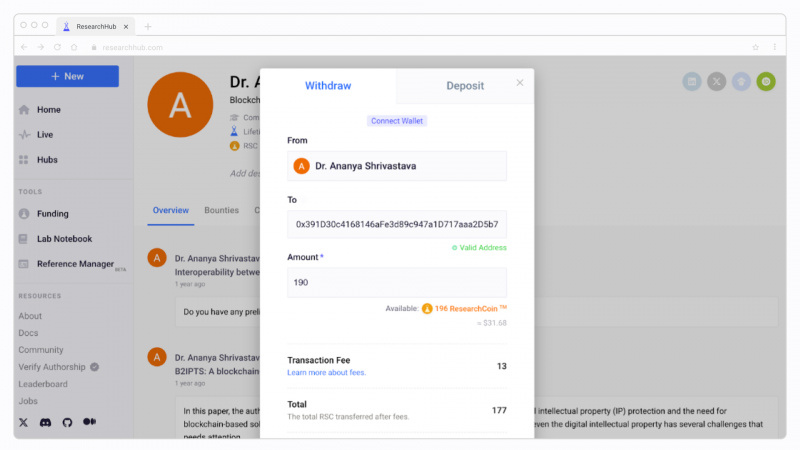Open Learn more about fees link
The image size is (800, 450).
click(327, 372)
